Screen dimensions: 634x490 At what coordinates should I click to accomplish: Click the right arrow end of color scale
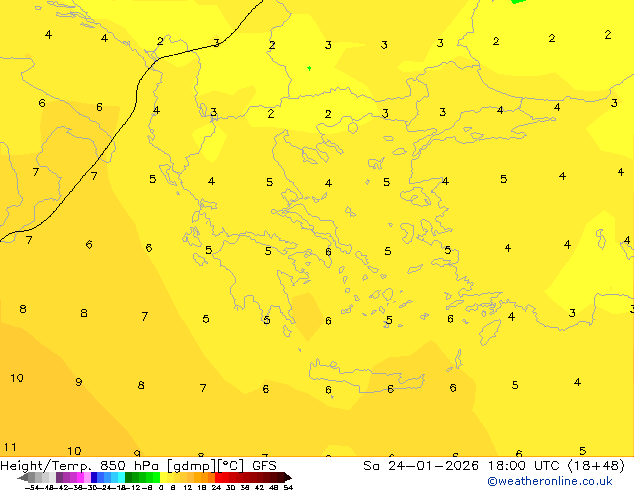click(288, 477)
